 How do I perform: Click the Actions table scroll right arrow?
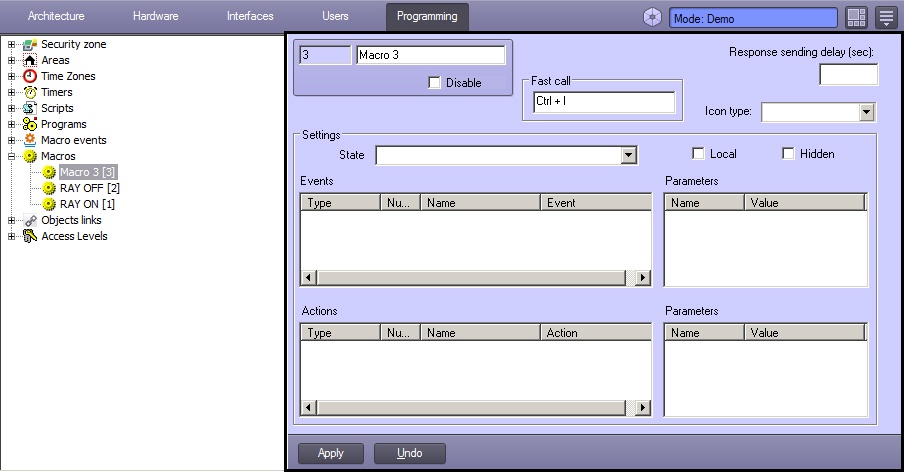643,407
